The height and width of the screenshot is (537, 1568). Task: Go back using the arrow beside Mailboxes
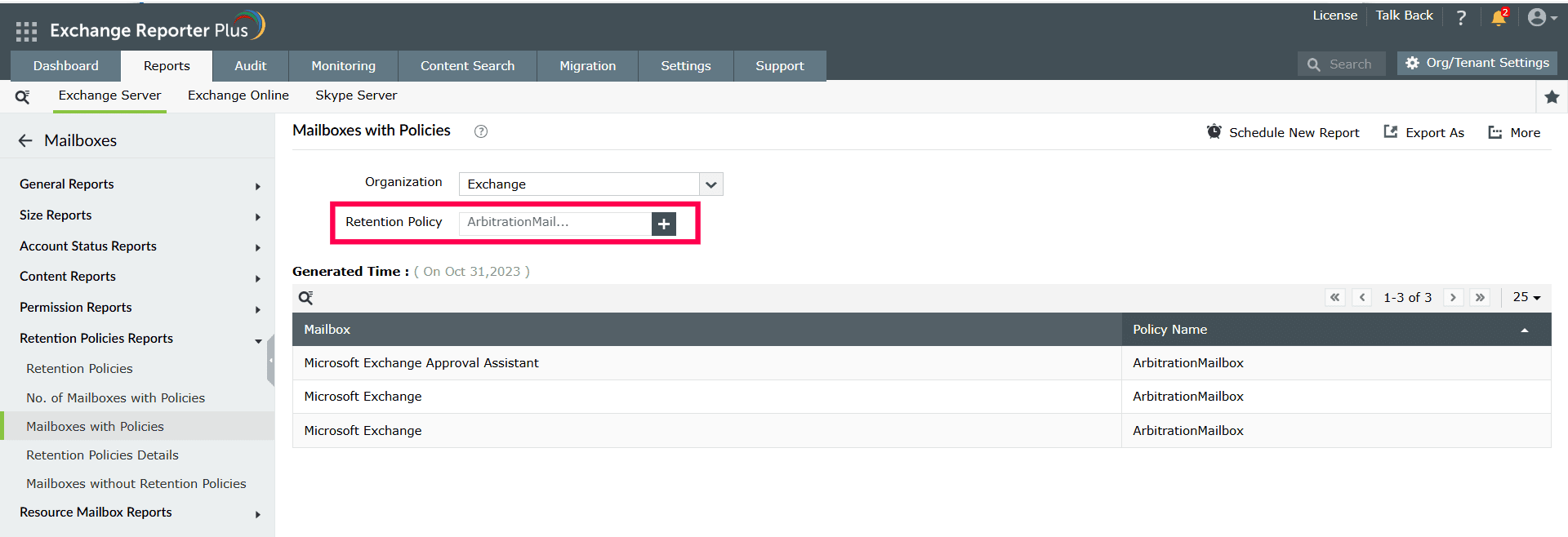[25, 140]
